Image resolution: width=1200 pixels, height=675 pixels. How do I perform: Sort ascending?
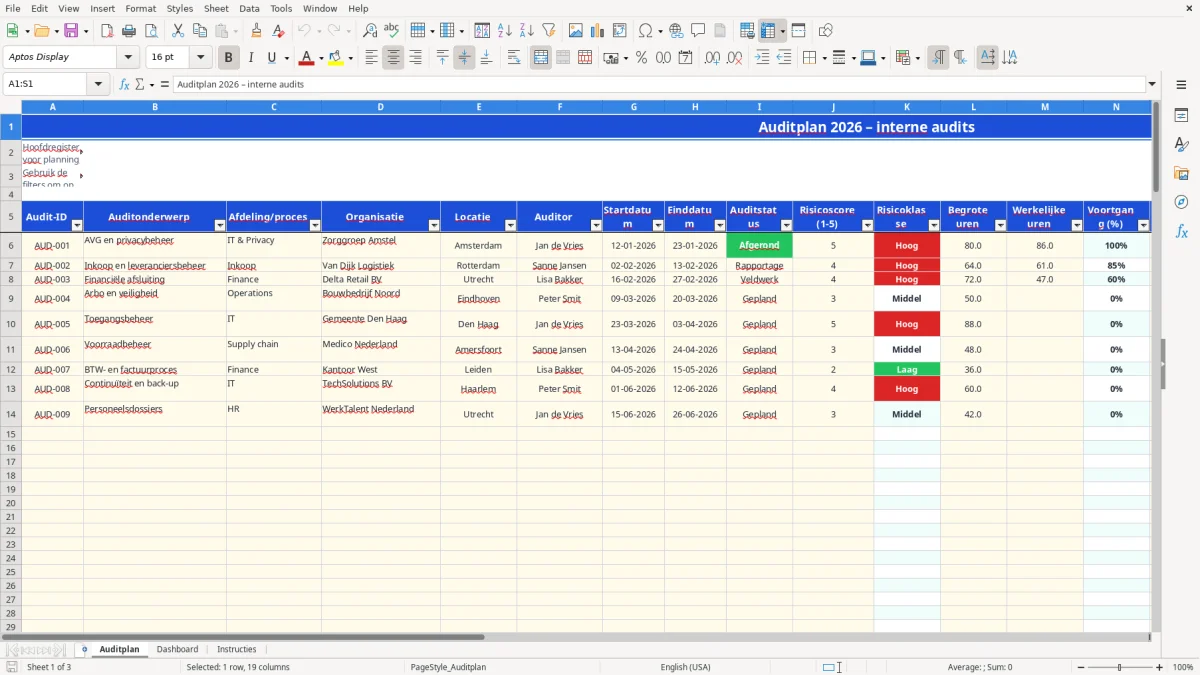click(x=505, y=31)
